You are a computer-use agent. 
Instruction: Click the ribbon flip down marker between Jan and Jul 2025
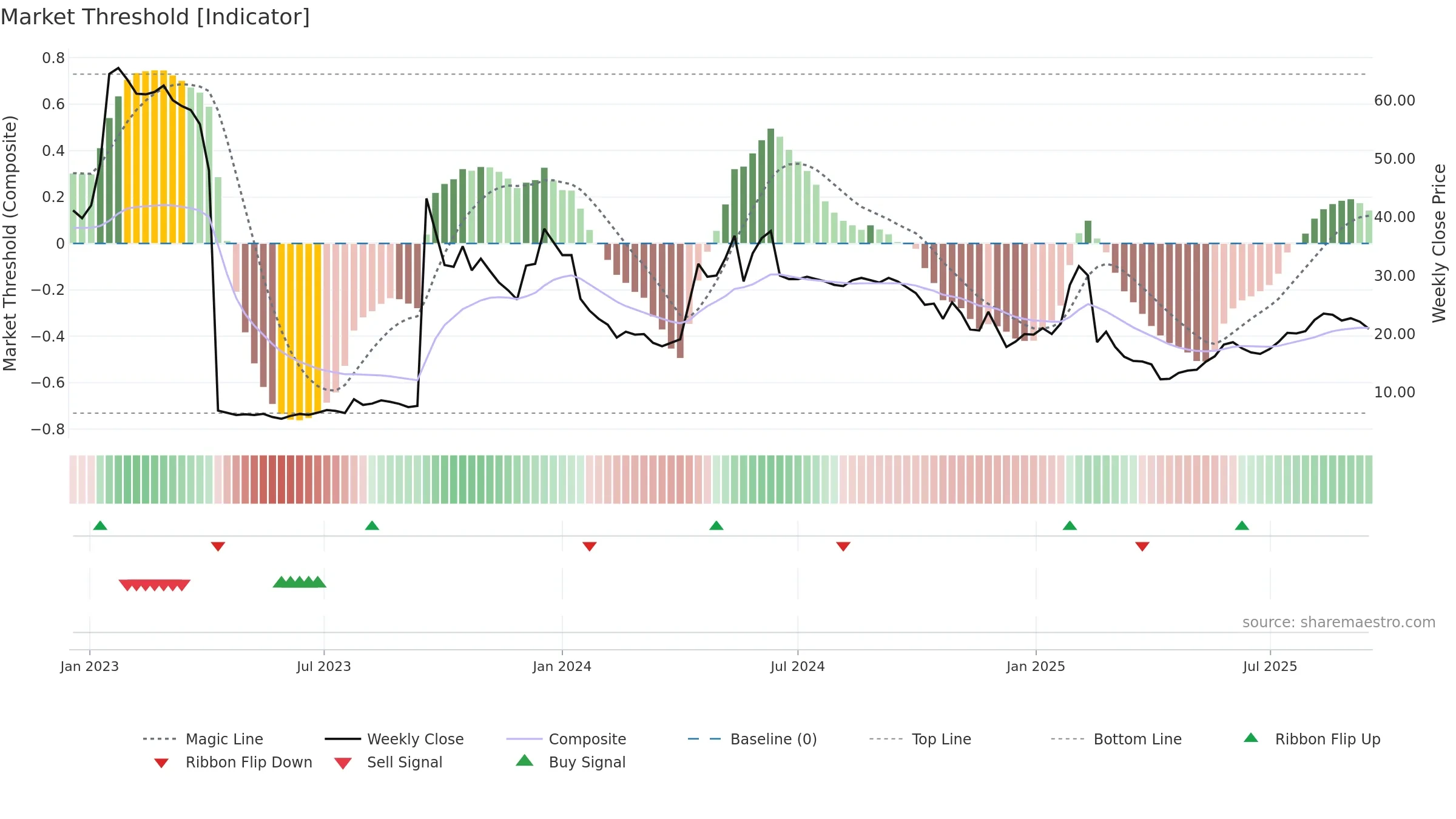(x=1142, y=547)
